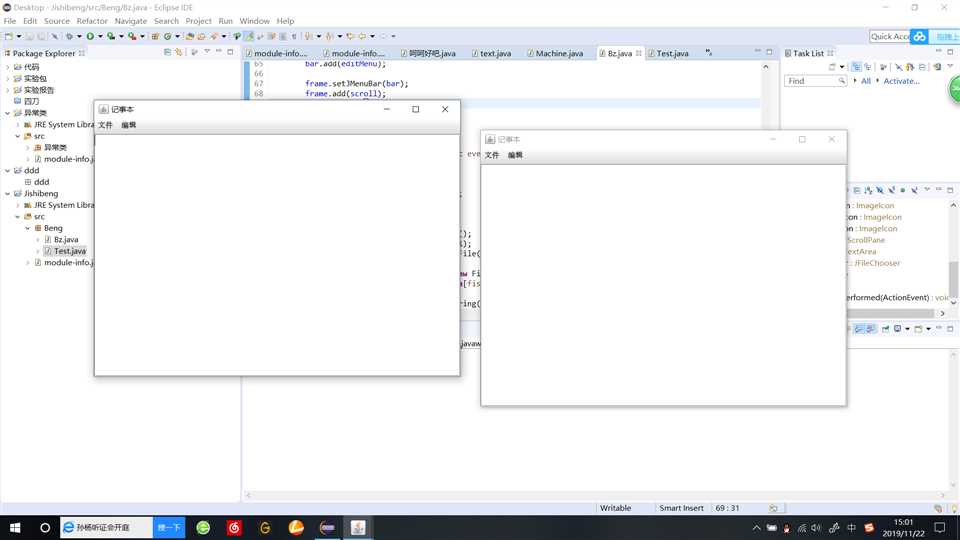Viewport: 960px width, 540px height.
Task: Select JFileChooser entry in Outline view
Action: [877, 263]
